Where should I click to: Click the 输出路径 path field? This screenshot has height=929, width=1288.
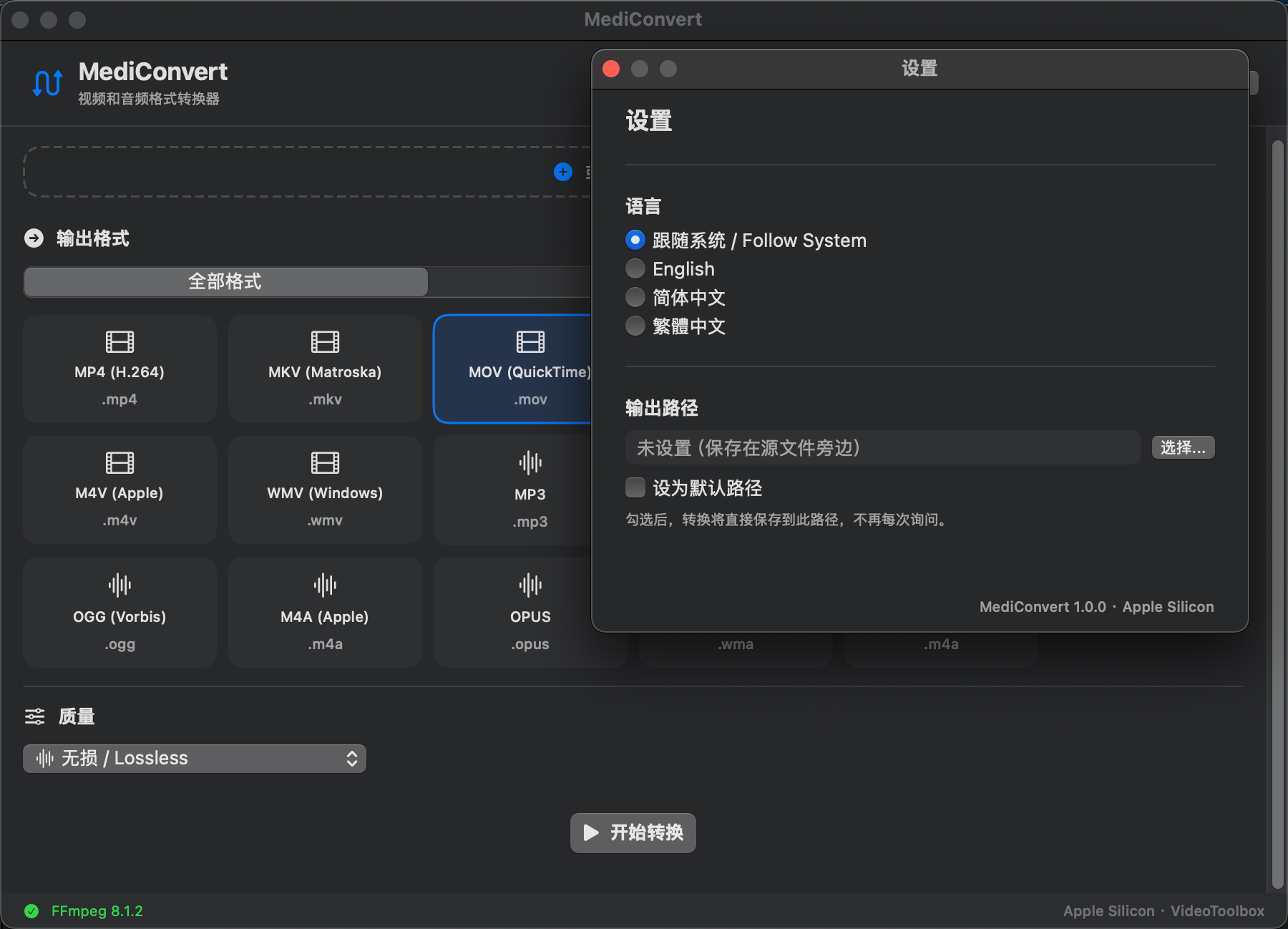[x=882, y=447]
